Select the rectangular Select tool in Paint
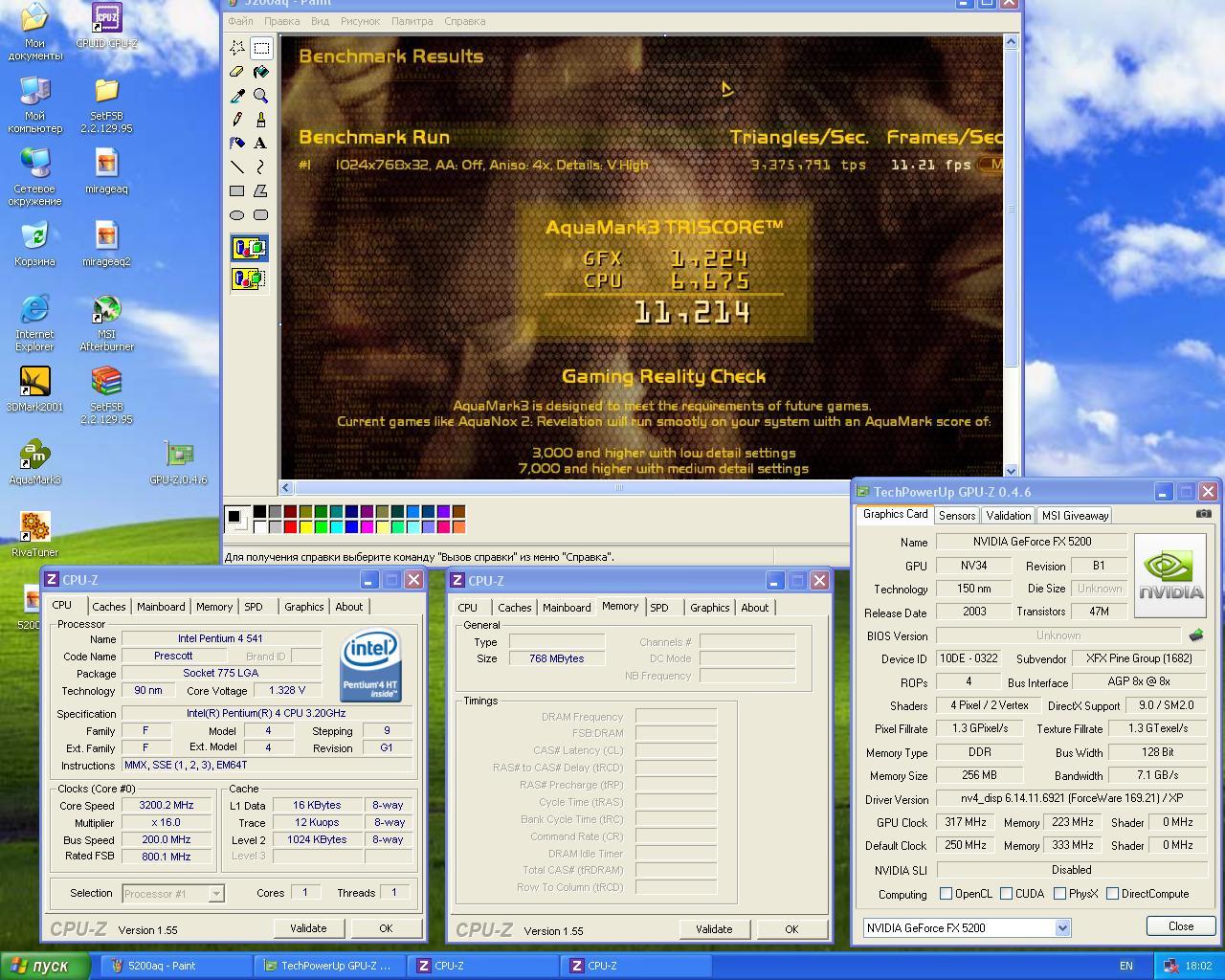Image resolution: width=1225 pixels, height=980 pixels. click(x=260, y=48)
